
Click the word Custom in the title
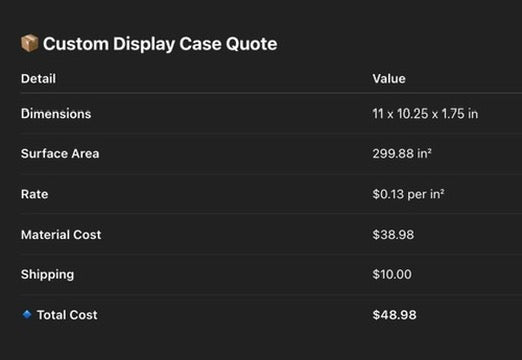tap(76, 44)
